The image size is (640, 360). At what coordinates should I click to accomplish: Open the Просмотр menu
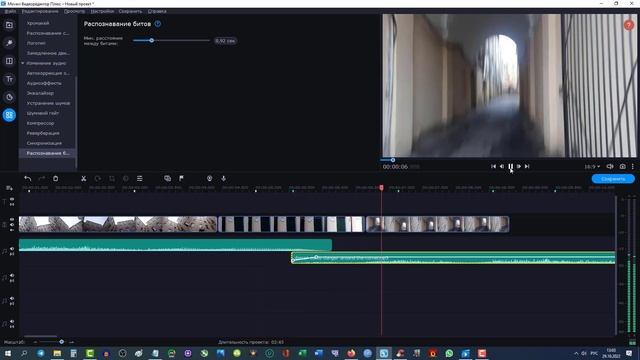[x=74, y=11]
